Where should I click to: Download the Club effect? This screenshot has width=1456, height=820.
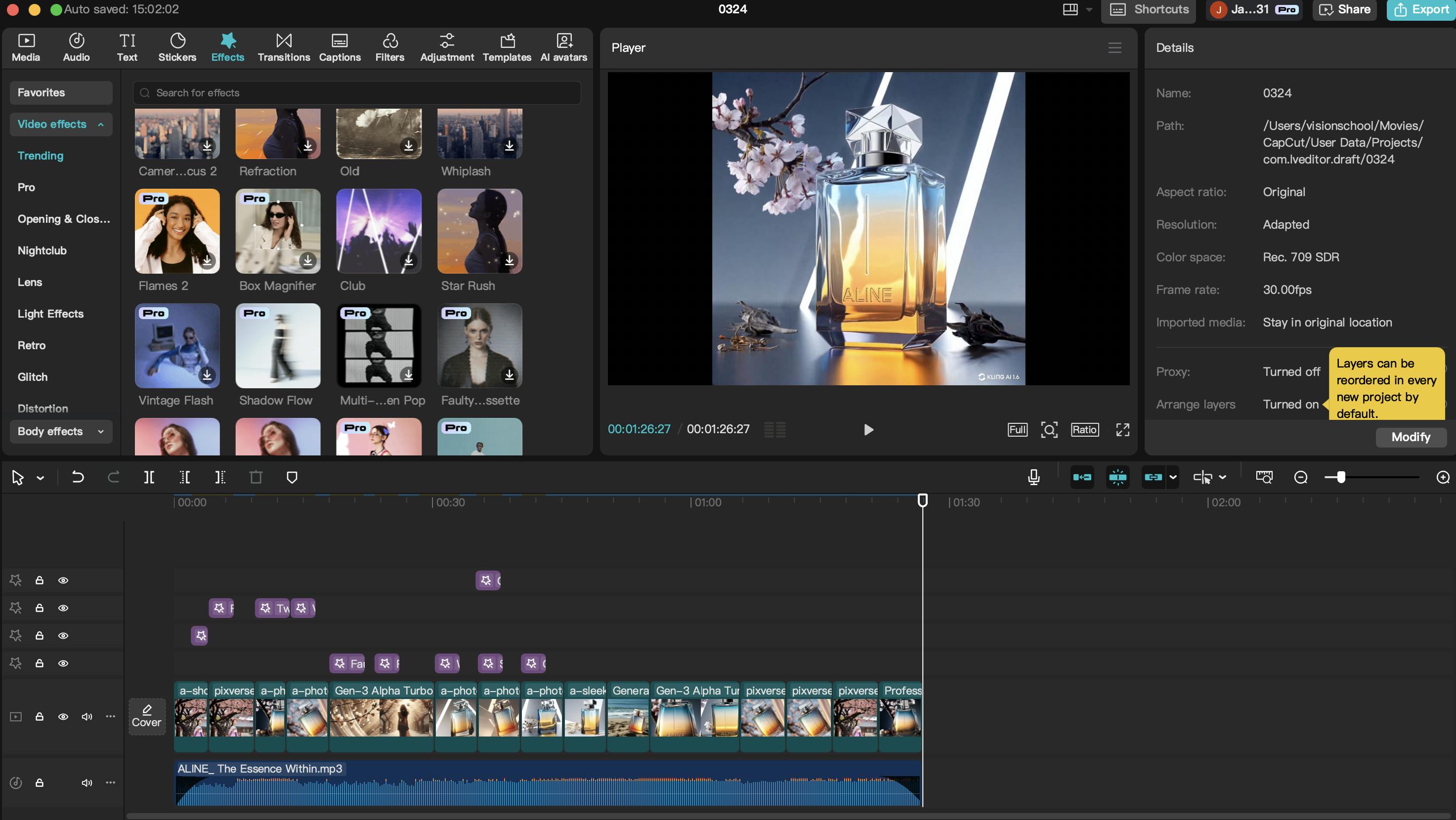(408, 260)
